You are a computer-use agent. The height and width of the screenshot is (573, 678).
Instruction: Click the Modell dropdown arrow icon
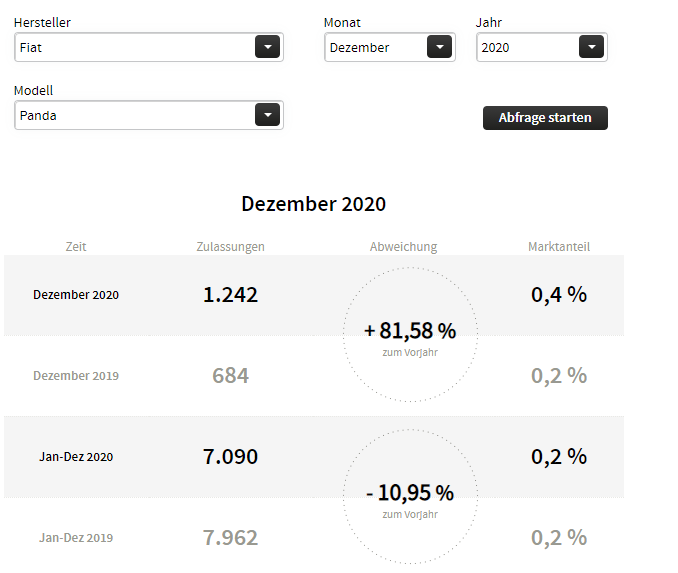267,115
